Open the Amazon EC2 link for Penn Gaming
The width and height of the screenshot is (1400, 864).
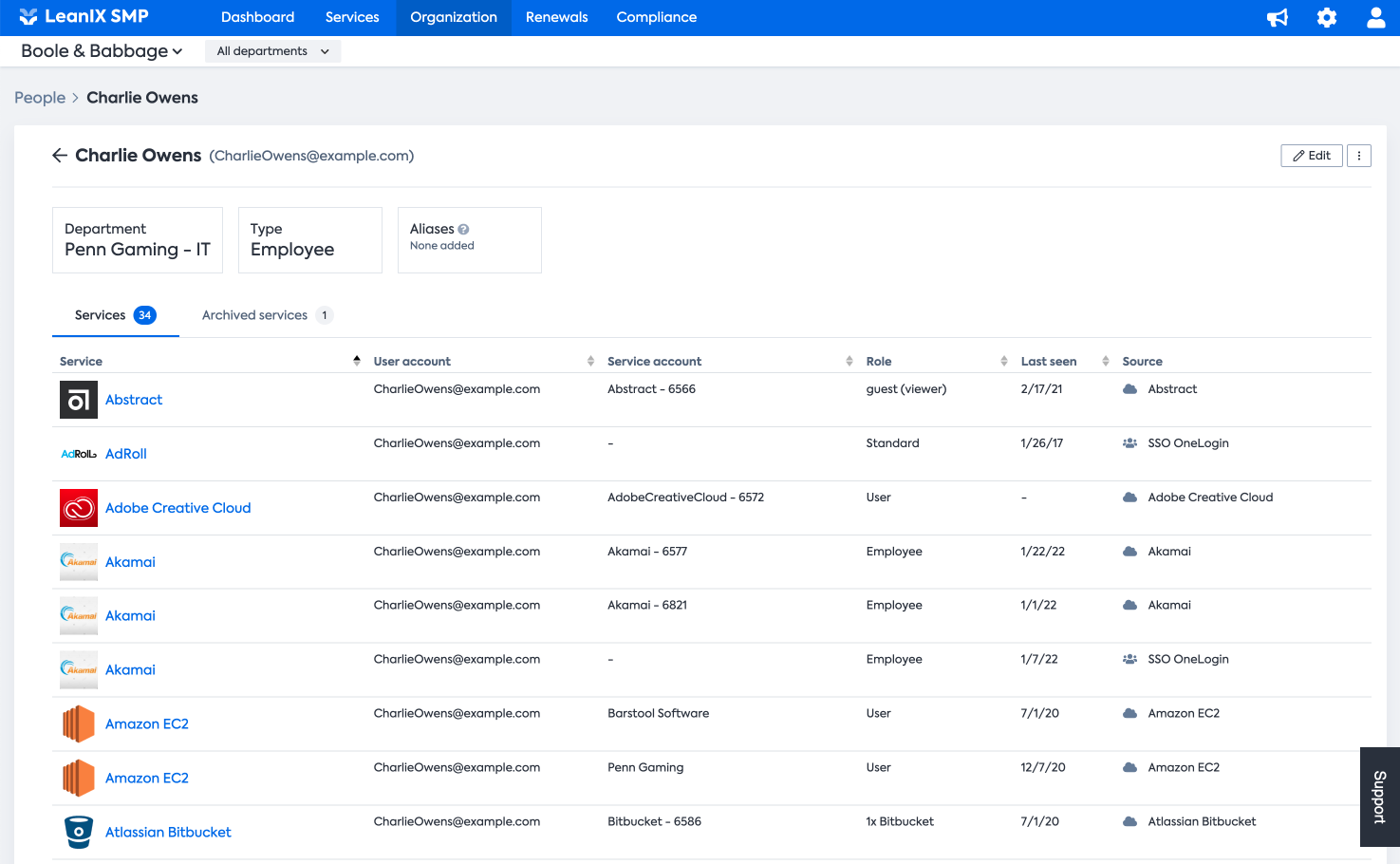point(147,778)
